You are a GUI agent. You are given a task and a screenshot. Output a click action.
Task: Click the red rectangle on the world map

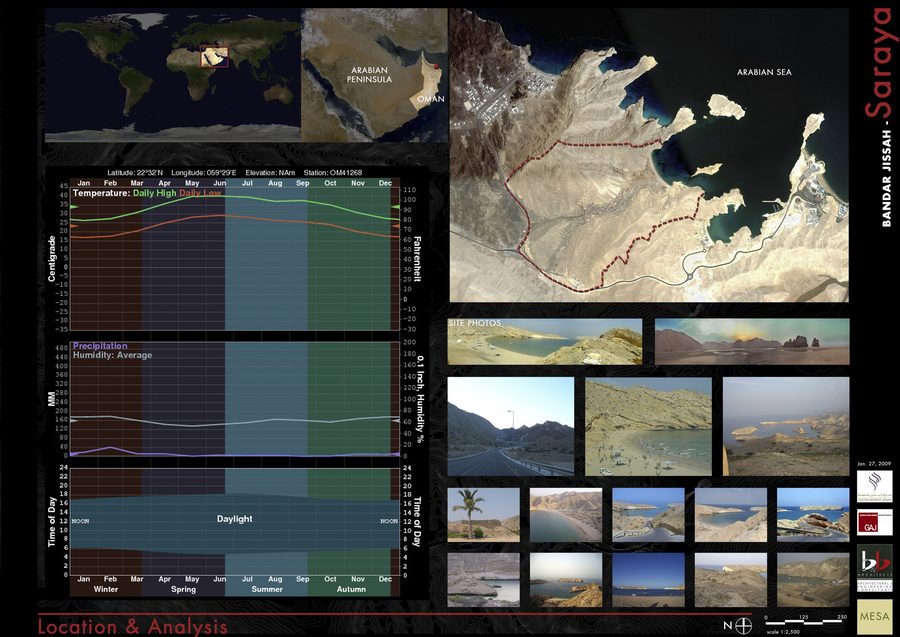214,57
